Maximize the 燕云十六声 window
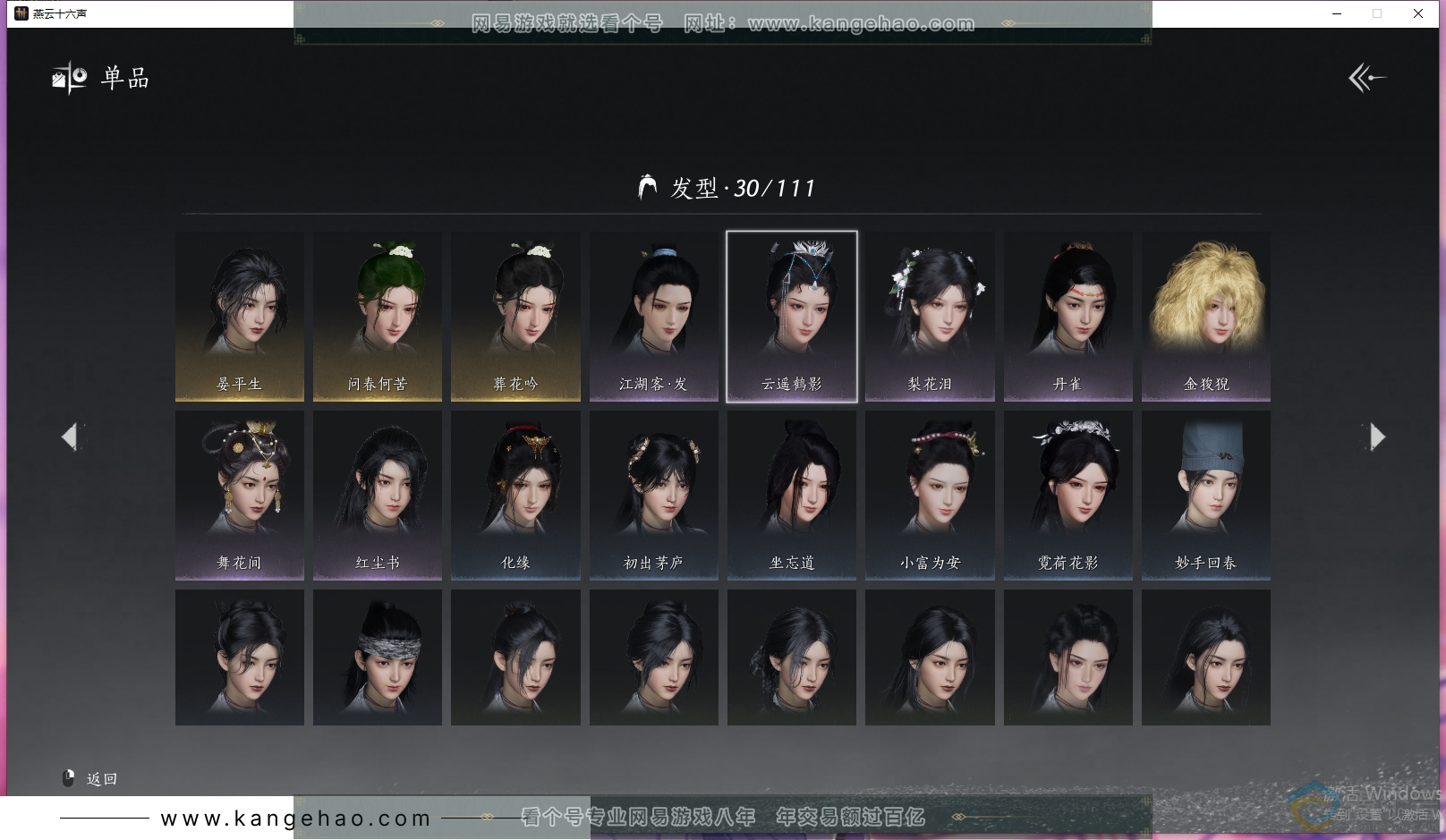Screen dimensions: 1446x840 pyautogui.click(x=1377, y=13)
